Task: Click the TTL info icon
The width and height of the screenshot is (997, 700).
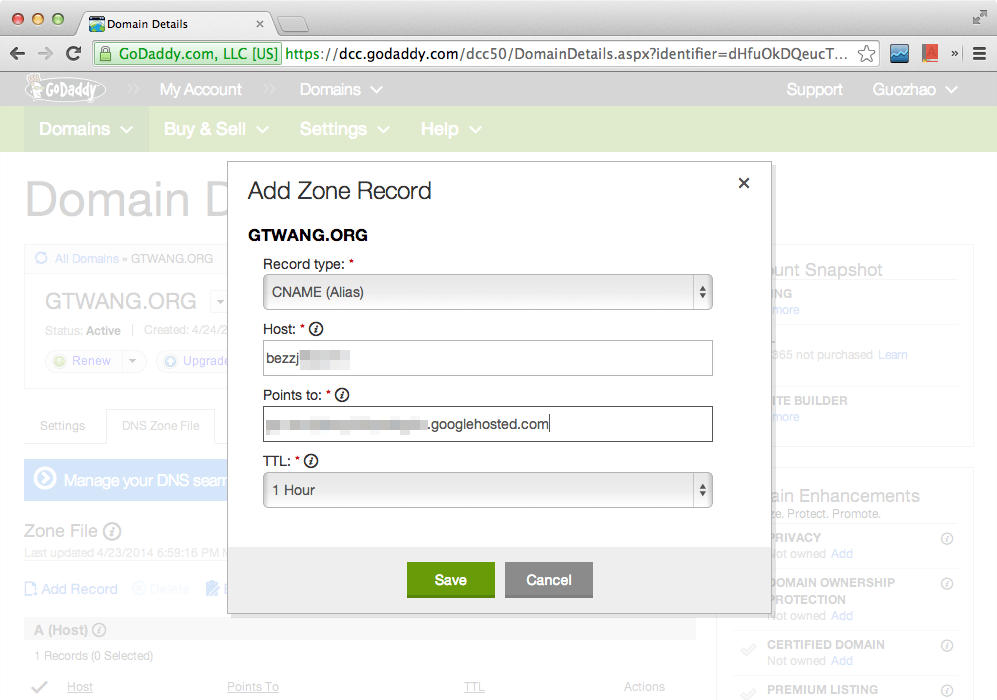Action: [x=311, y=461]
